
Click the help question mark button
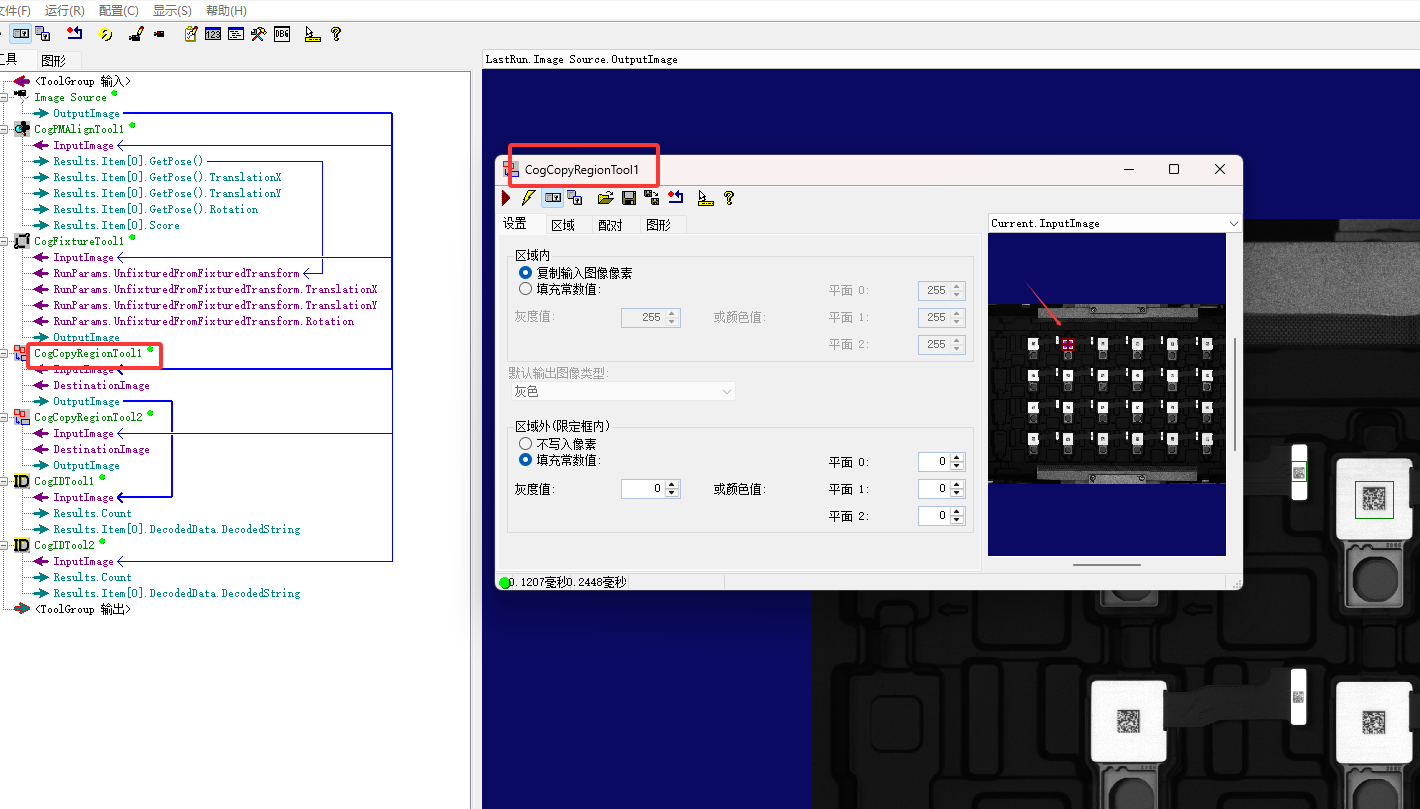pyautogui.click(x=729, y=197)
